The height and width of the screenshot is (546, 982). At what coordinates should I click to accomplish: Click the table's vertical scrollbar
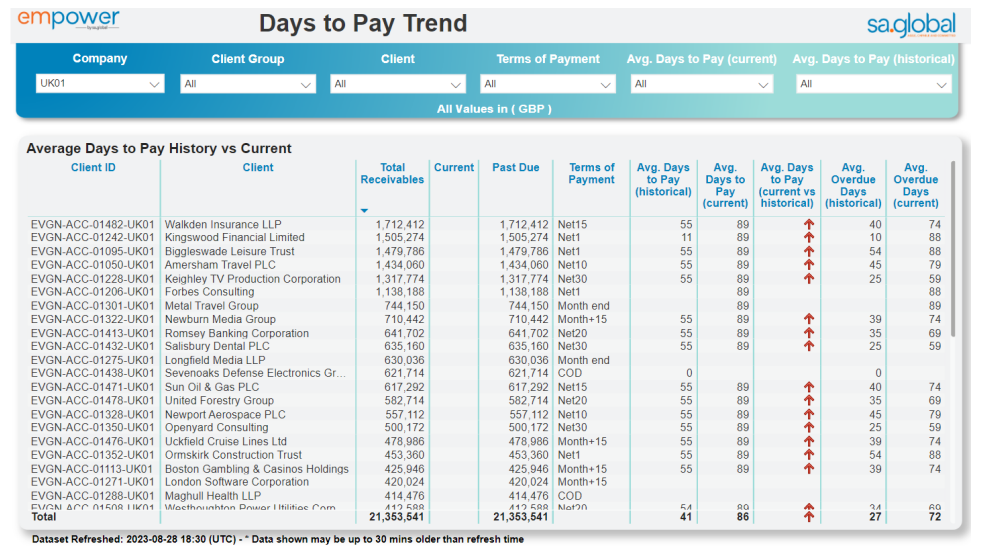(953, 249)
